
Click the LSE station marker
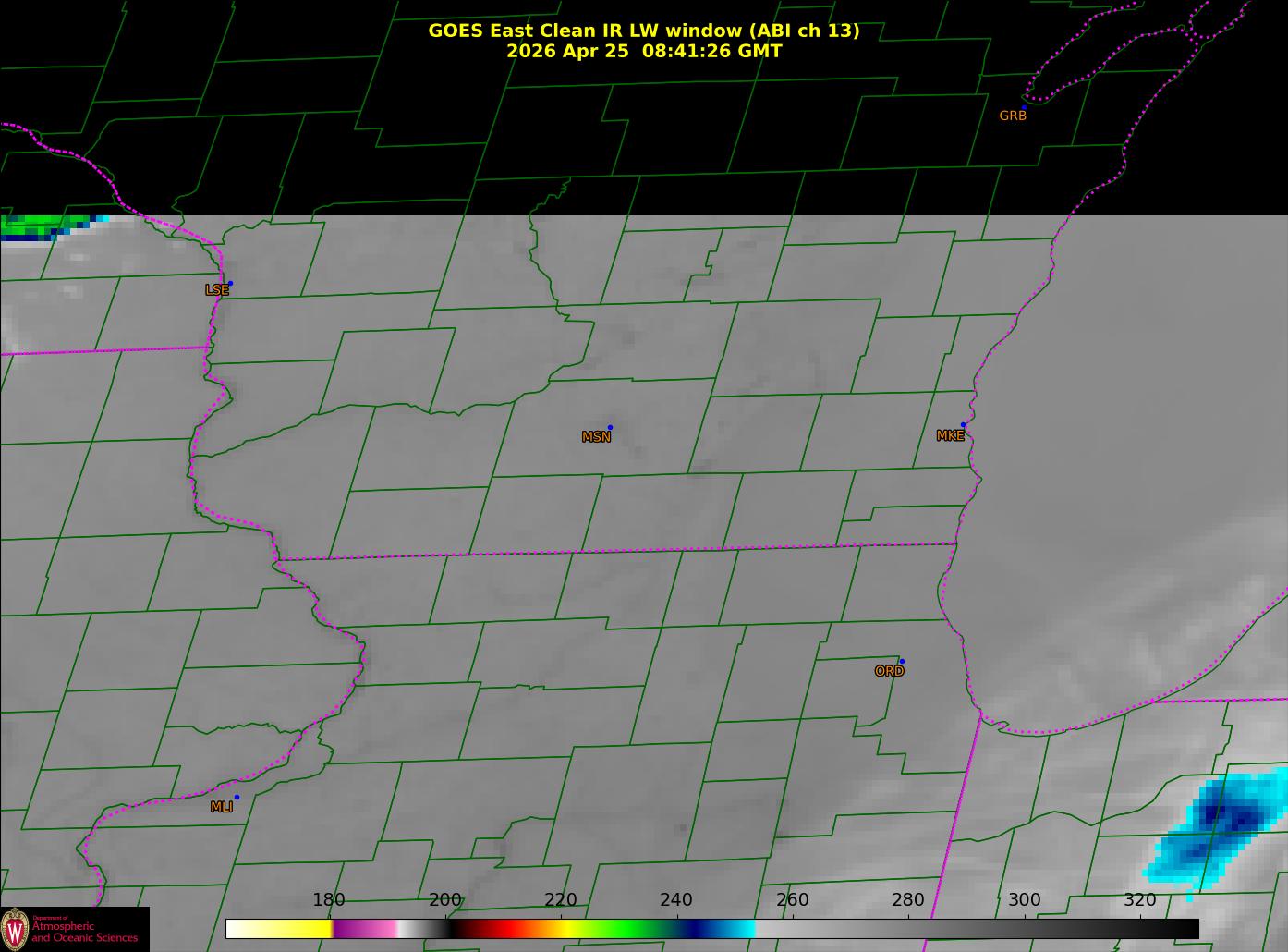pyautogui.click(x=230, y=283)
